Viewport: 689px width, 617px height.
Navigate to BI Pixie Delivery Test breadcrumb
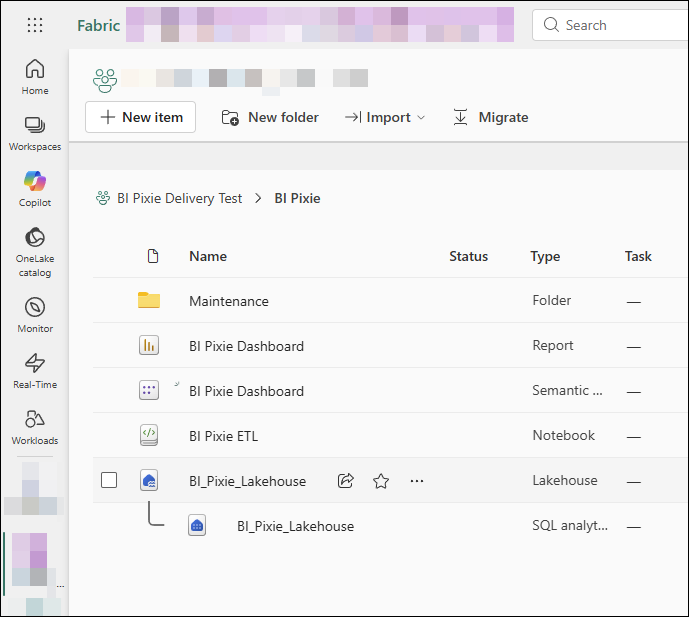179,198
